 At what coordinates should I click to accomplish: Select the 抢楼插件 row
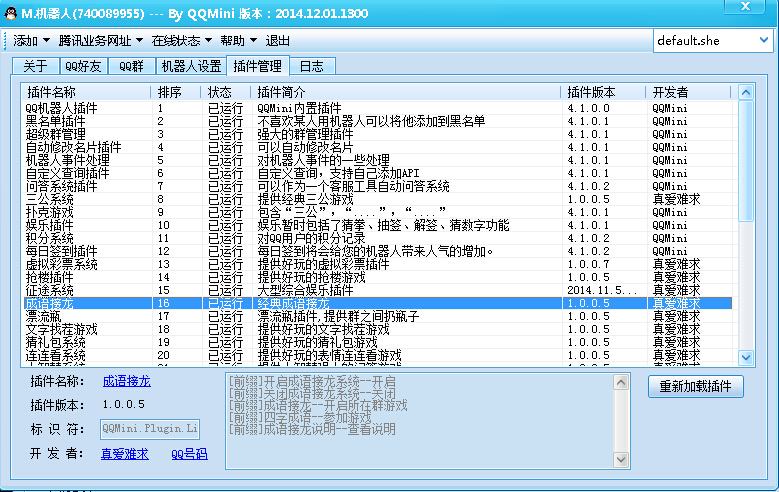click(378, 277)
